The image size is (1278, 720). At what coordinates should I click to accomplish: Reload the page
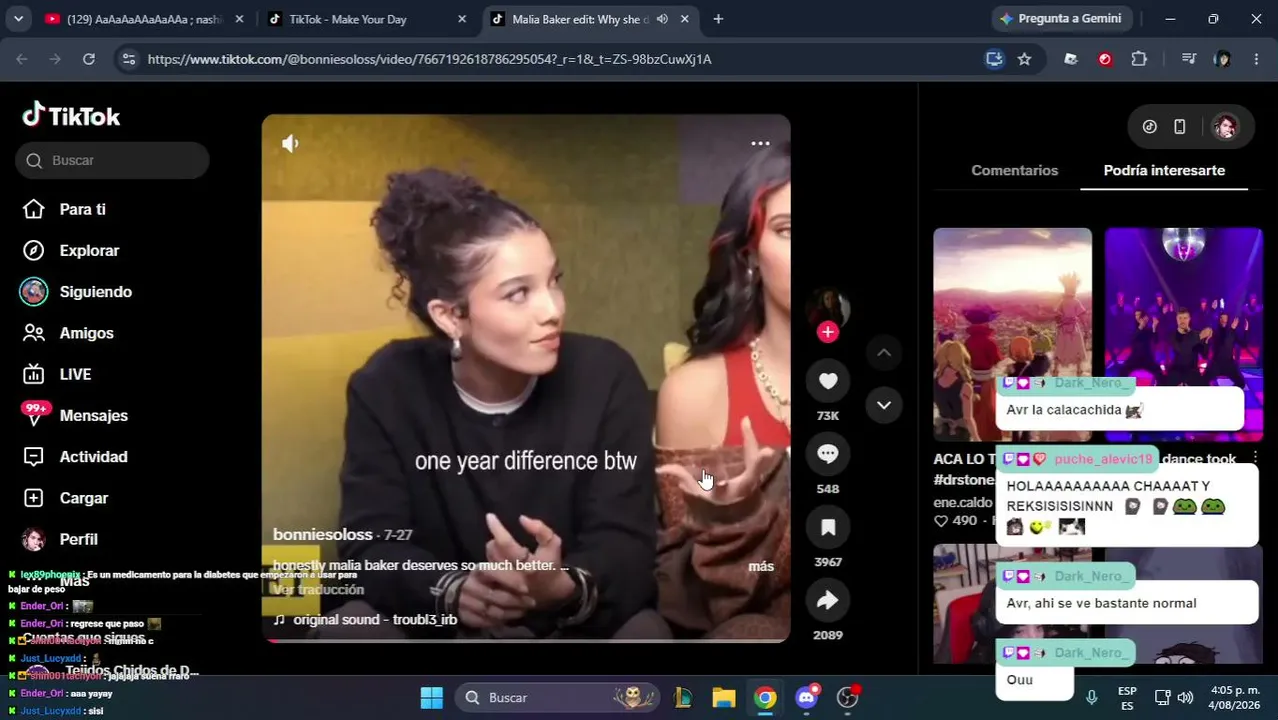pyautogui.click(x=88, y=59)
